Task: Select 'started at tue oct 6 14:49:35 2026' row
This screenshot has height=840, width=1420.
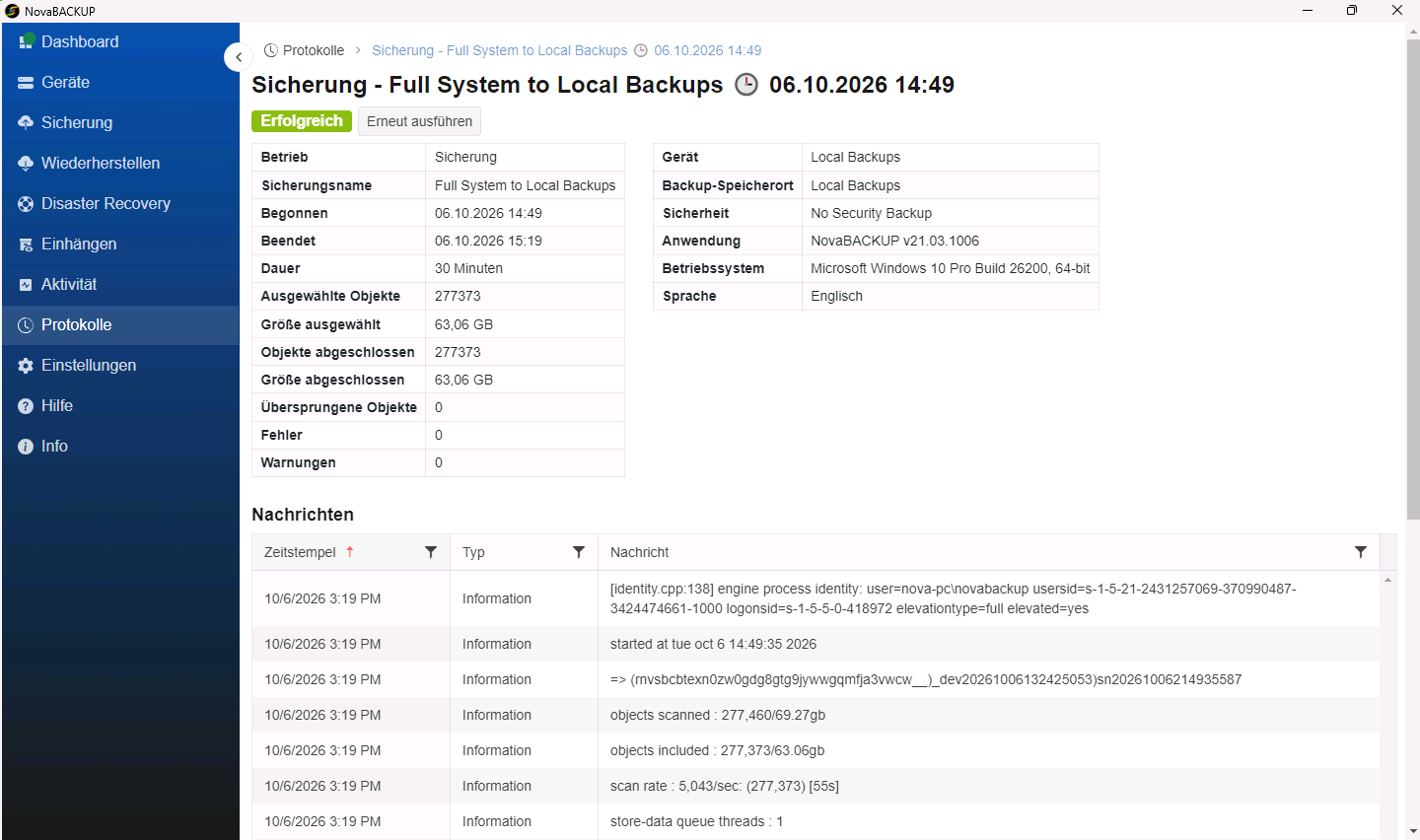Action: pyautogui.click(x=816, y=644)
